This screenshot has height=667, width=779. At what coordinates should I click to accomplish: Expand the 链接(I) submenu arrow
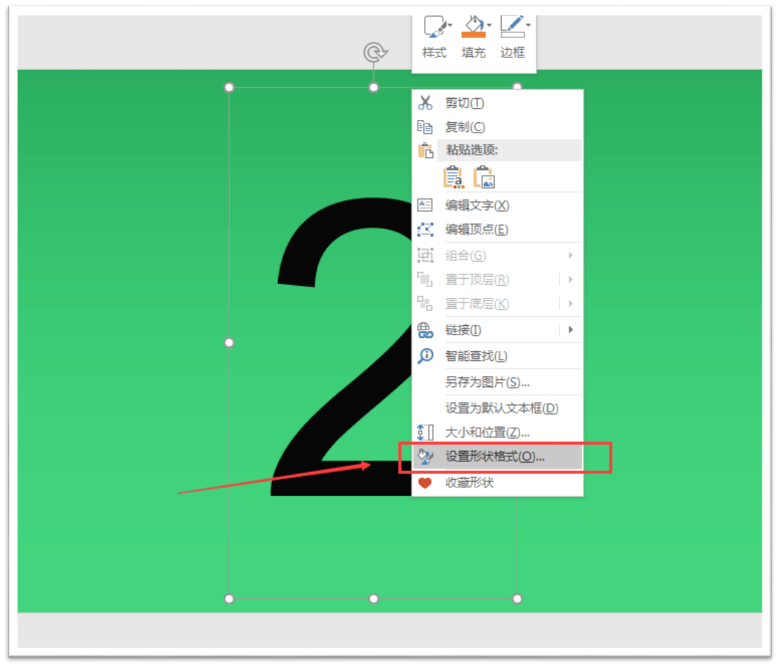click(x=571, y=330)
